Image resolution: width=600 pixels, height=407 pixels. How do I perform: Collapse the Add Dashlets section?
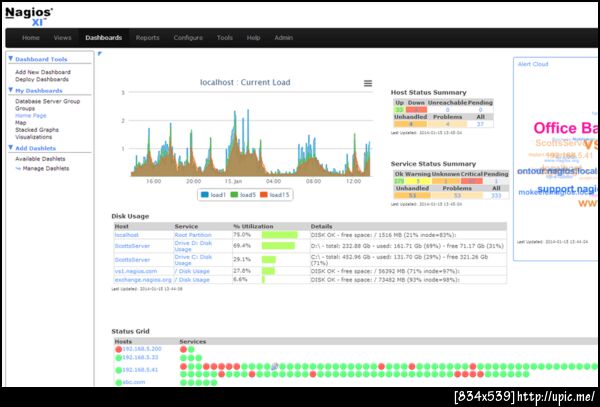click(11, 147)
